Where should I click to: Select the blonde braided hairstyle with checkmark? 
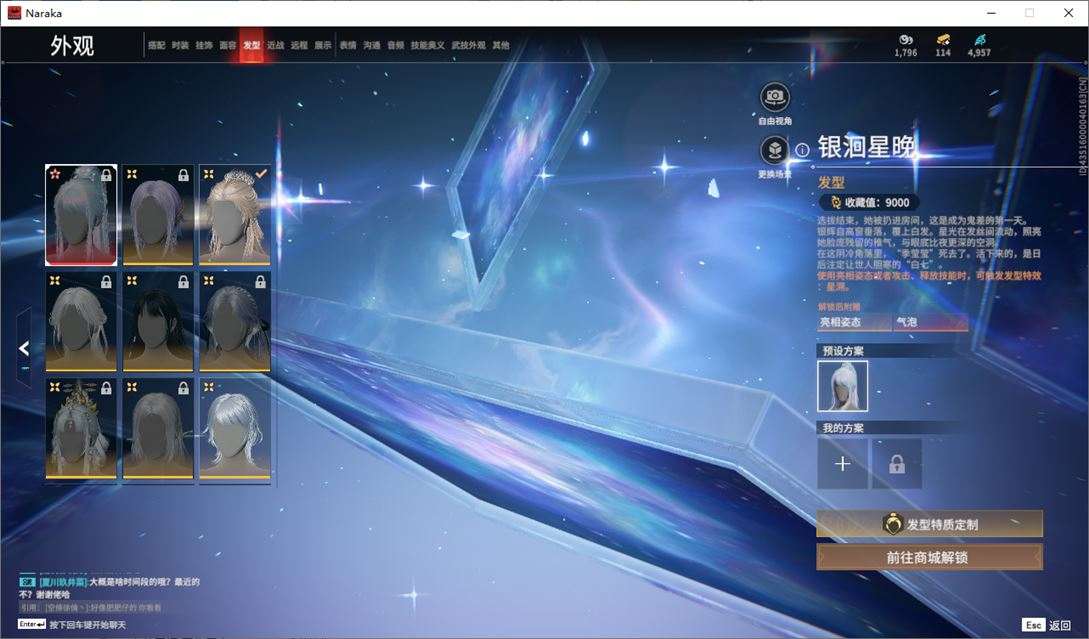235,215
